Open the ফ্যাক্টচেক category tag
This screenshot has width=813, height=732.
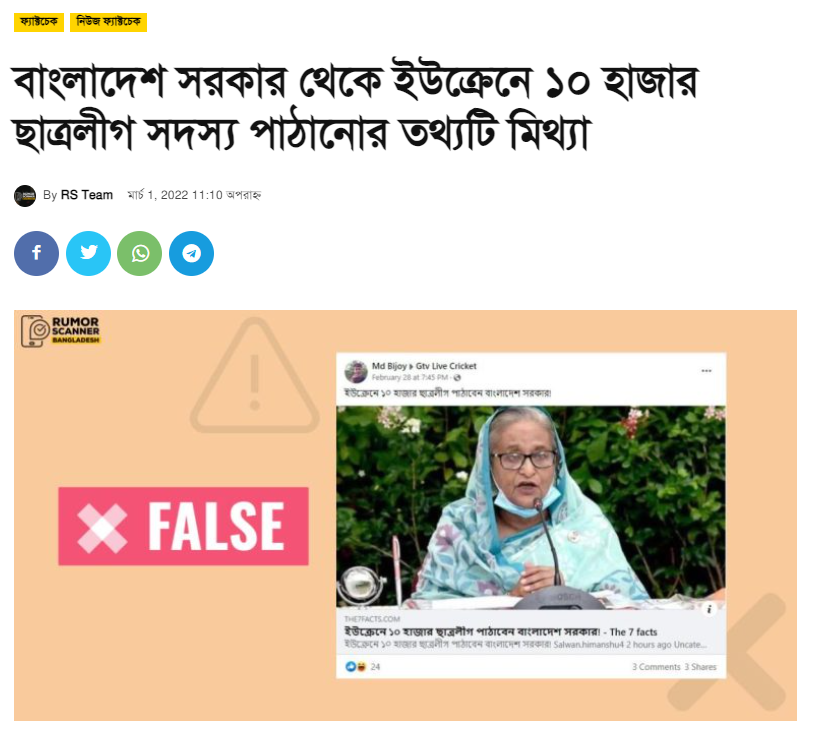[39, 22]
